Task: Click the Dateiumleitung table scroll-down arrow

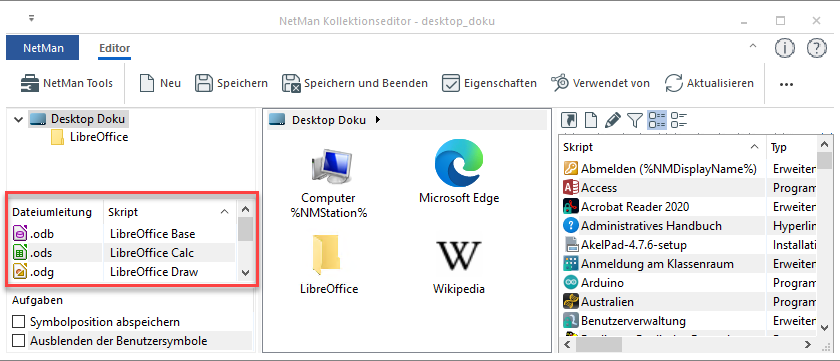Action: 245,273
